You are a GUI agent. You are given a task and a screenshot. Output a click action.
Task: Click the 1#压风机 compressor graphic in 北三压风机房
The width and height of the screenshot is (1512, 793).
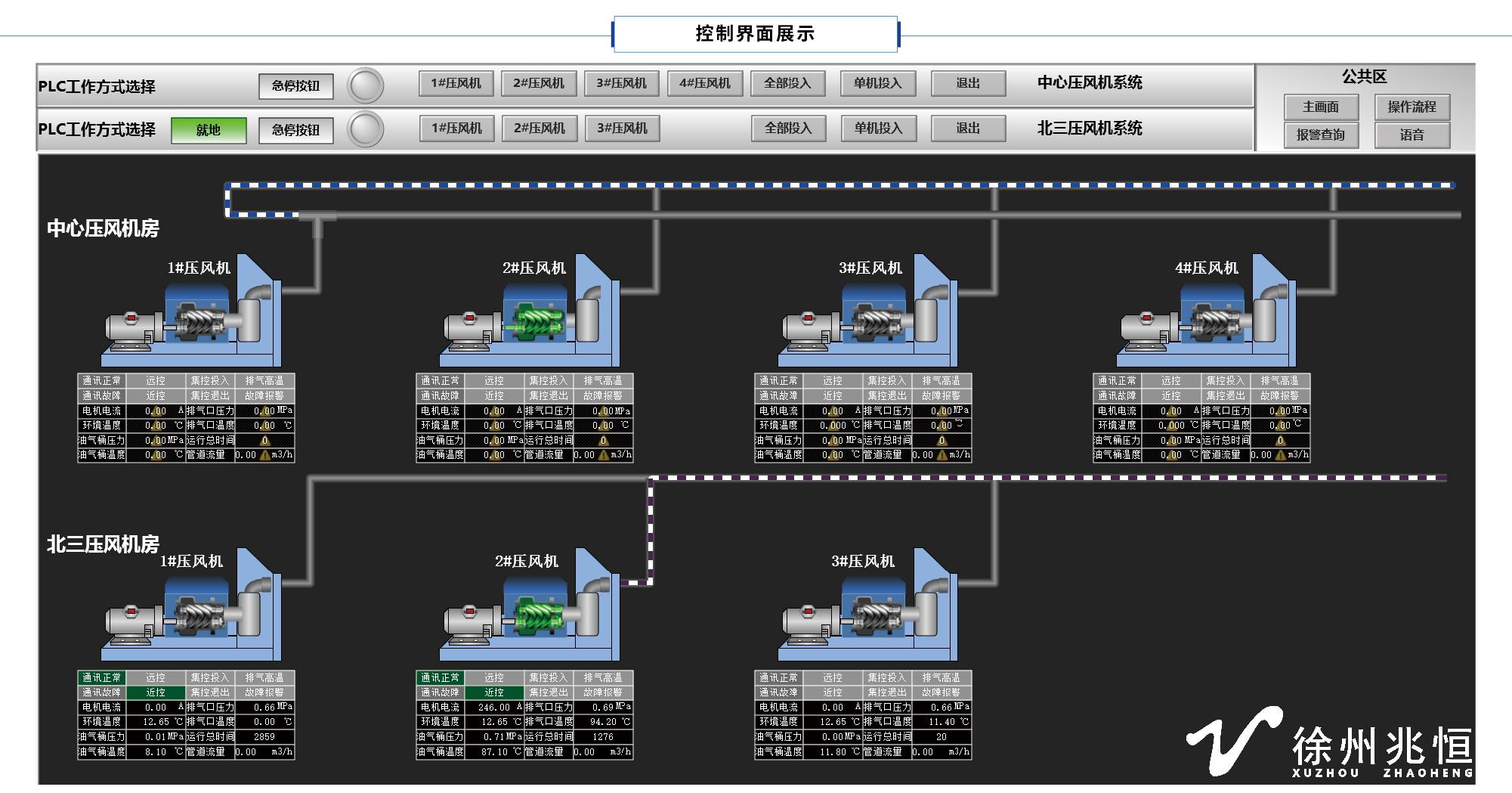(x=192, y=611)
